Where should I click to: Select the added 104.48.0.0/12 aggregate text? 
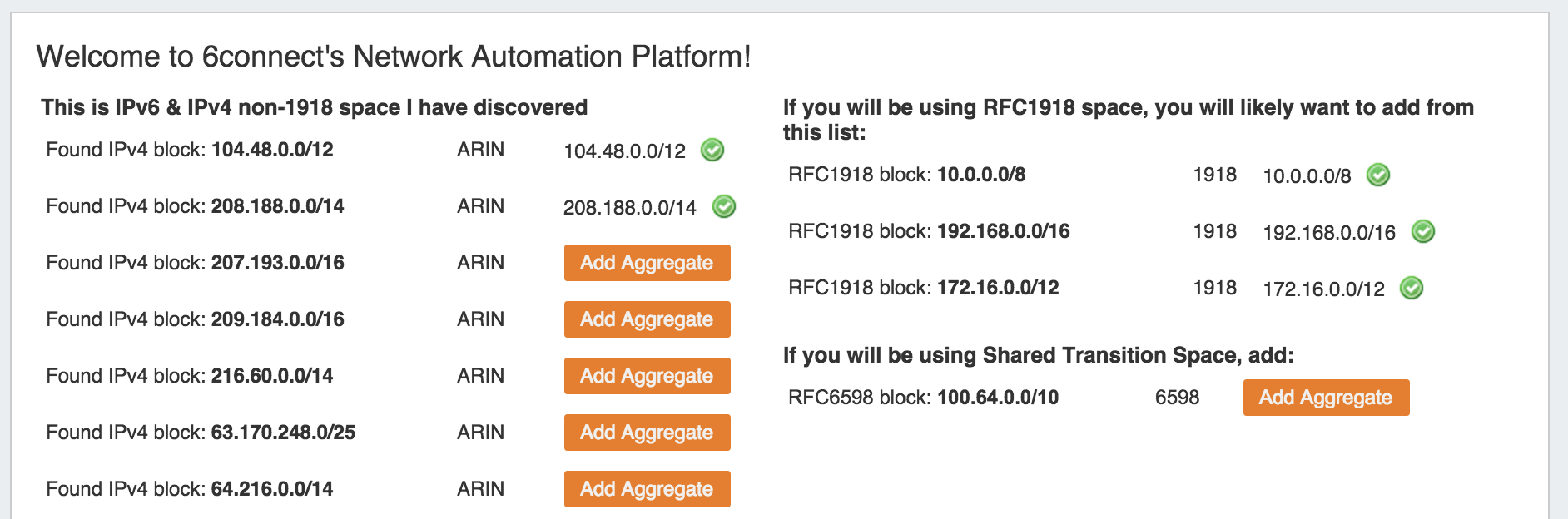624,151
